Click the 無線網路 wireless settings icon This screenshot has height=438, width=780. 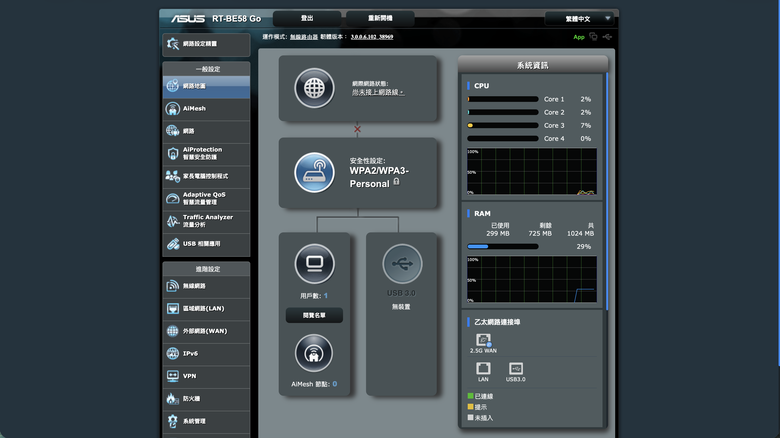pyautogui.click(x=173, y=286)
